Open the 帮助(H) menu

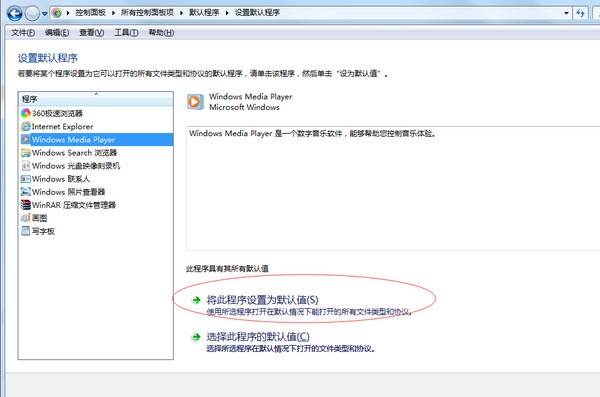tap(161, 33)
